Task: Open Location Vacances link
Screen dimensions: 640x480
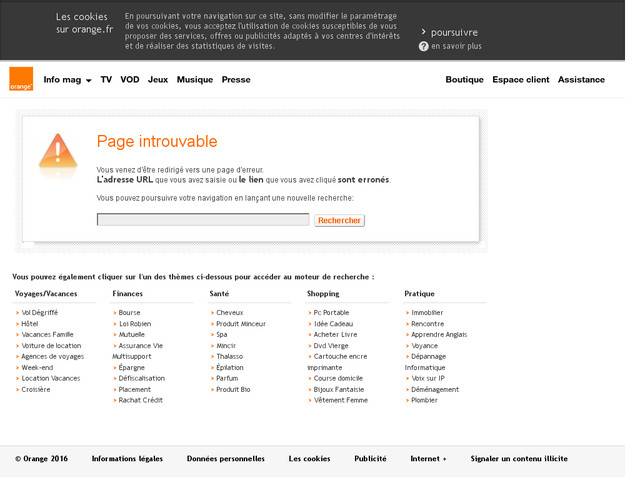Action: coord(51,378)
